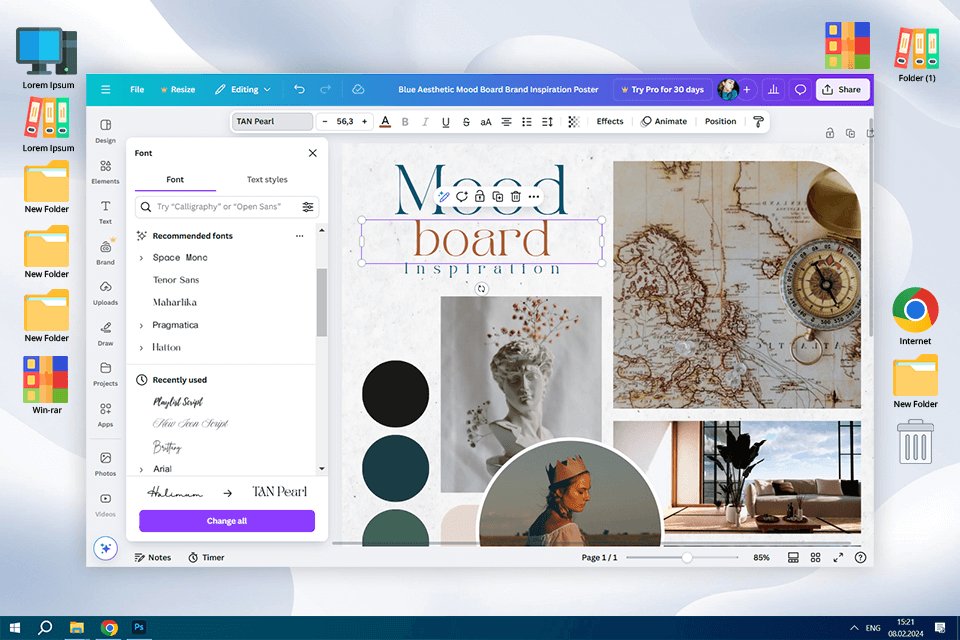This screenshot has height=640, width=960.
Task: Undo the last action
Action: tap(299, 89)
